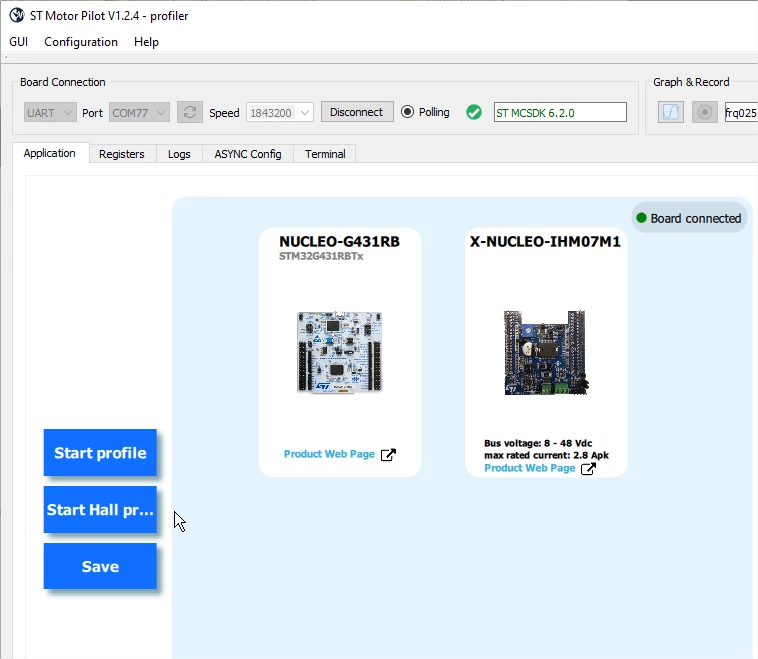Click the green connection status checkmark

tap(474, 112)
